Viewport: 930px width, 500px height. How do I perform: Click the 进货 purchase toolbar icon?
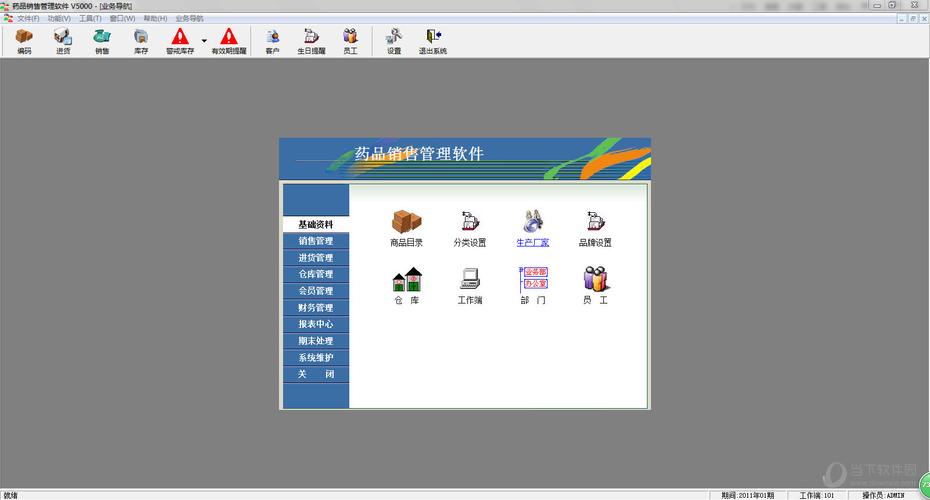tap(63, 42)
